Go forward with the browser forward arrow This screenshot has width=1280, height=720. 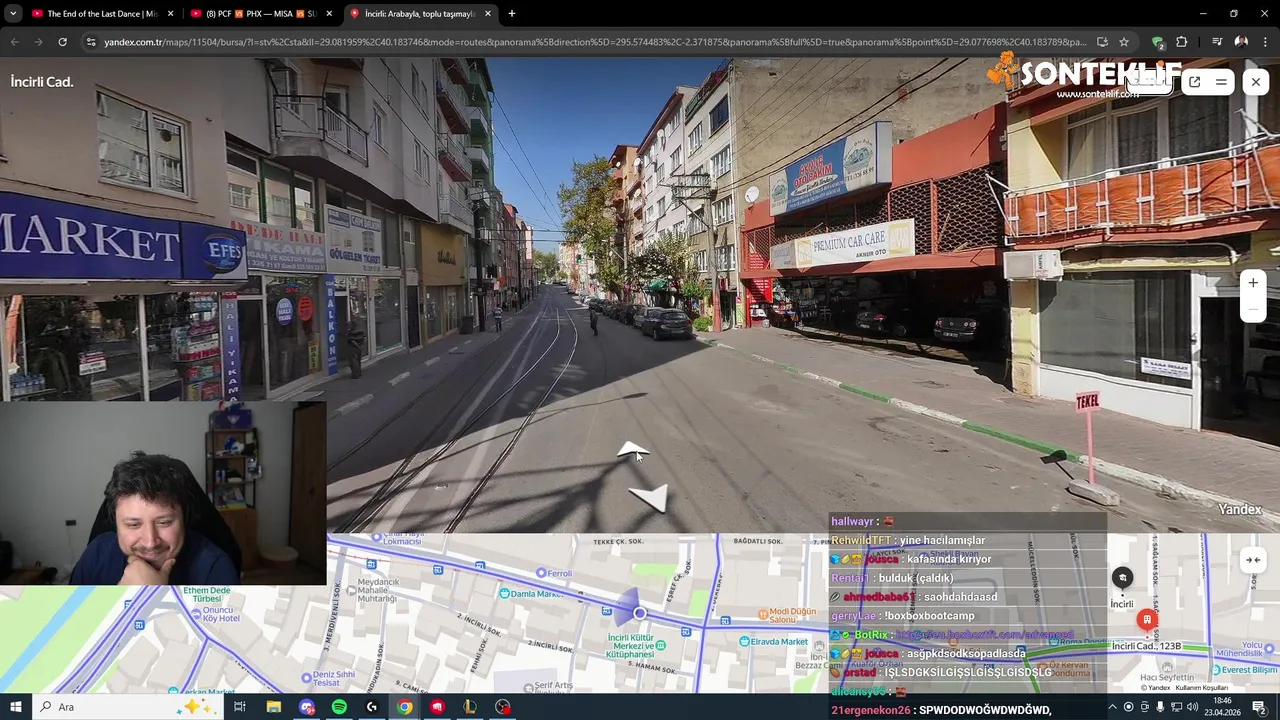tap(38, 42)
